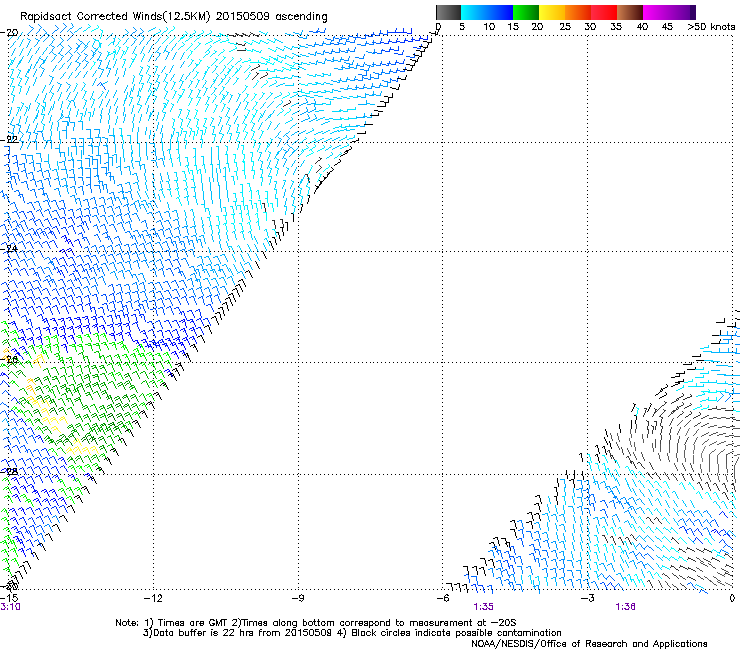Click the NOAA/NESDIS credit line

pos(589,644)
